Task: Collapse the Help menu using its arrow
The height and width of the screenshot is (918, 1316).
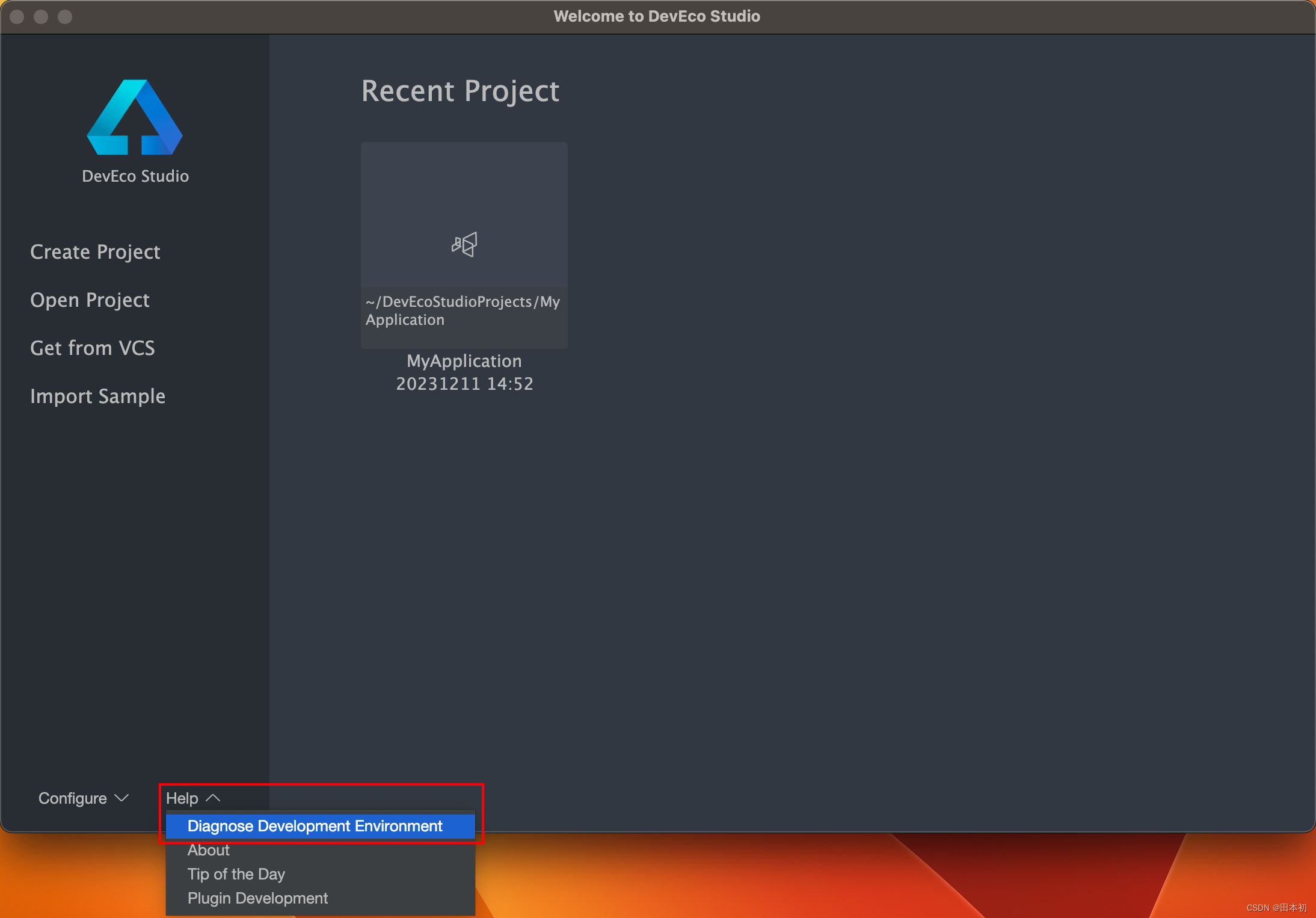Action: [x=213, y=798]
